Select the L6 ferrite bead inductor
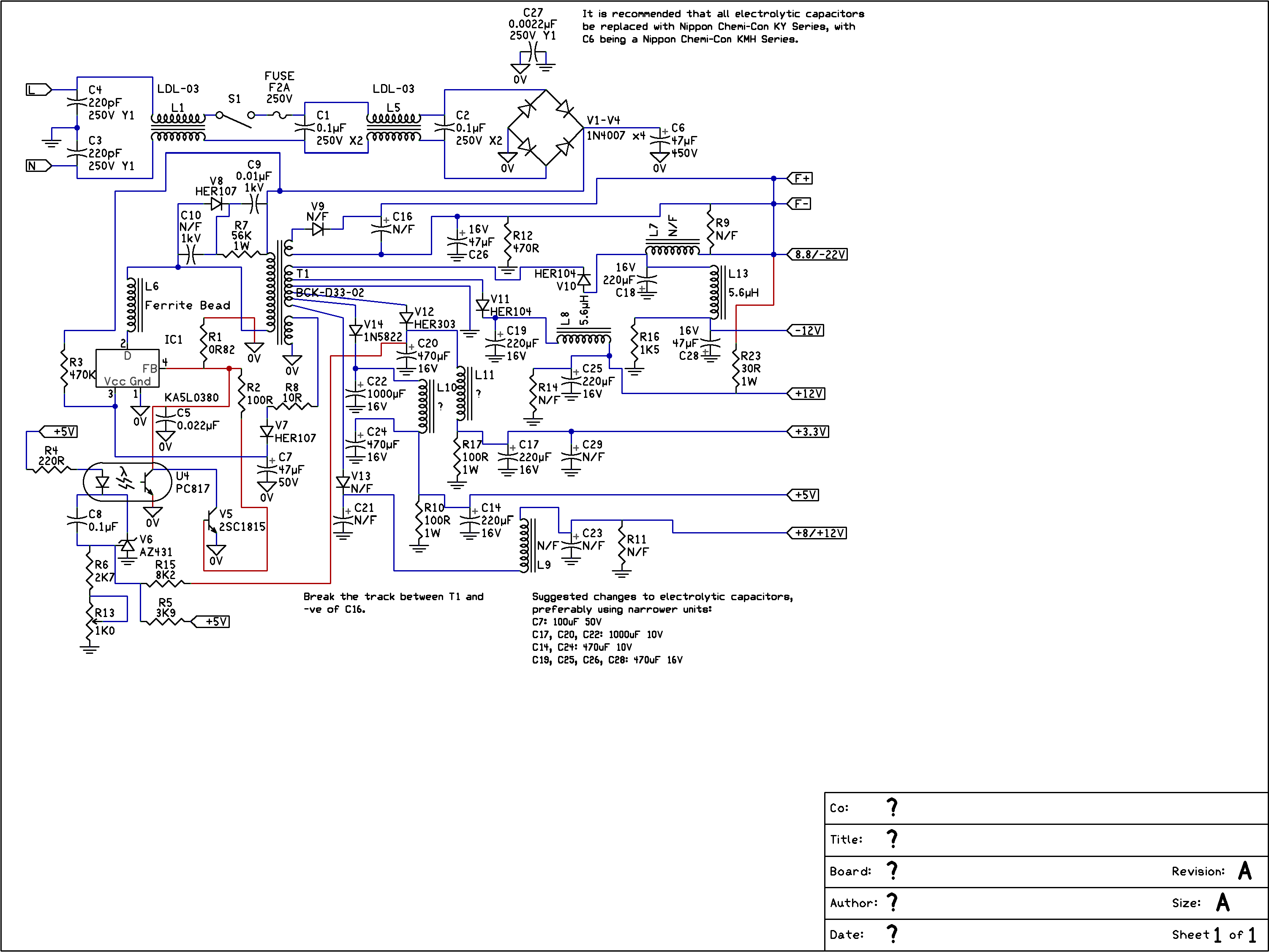Screen dimensions: 1269x952 coord(134,305)
